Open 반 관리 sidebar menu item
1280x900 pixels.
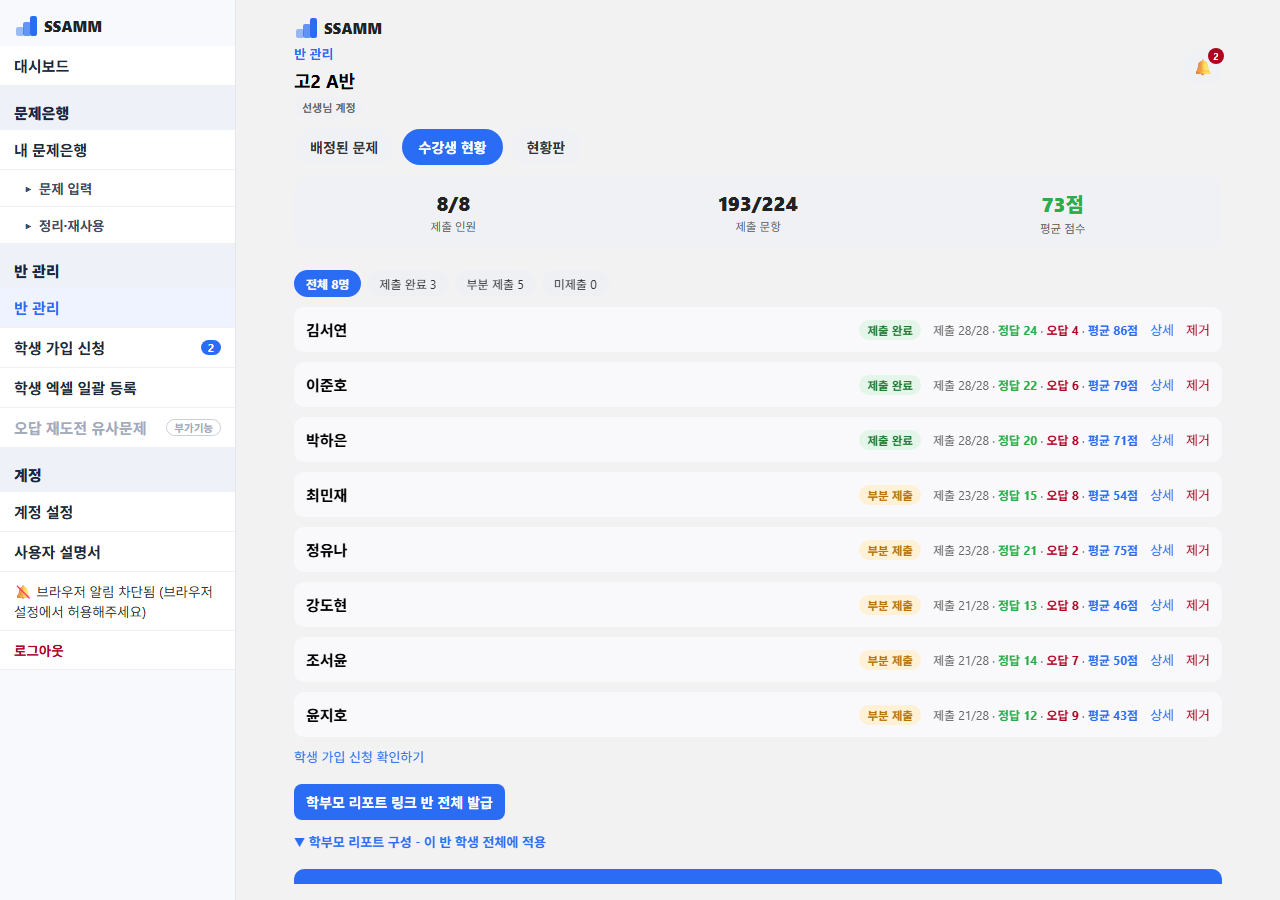tap(117, 308)
